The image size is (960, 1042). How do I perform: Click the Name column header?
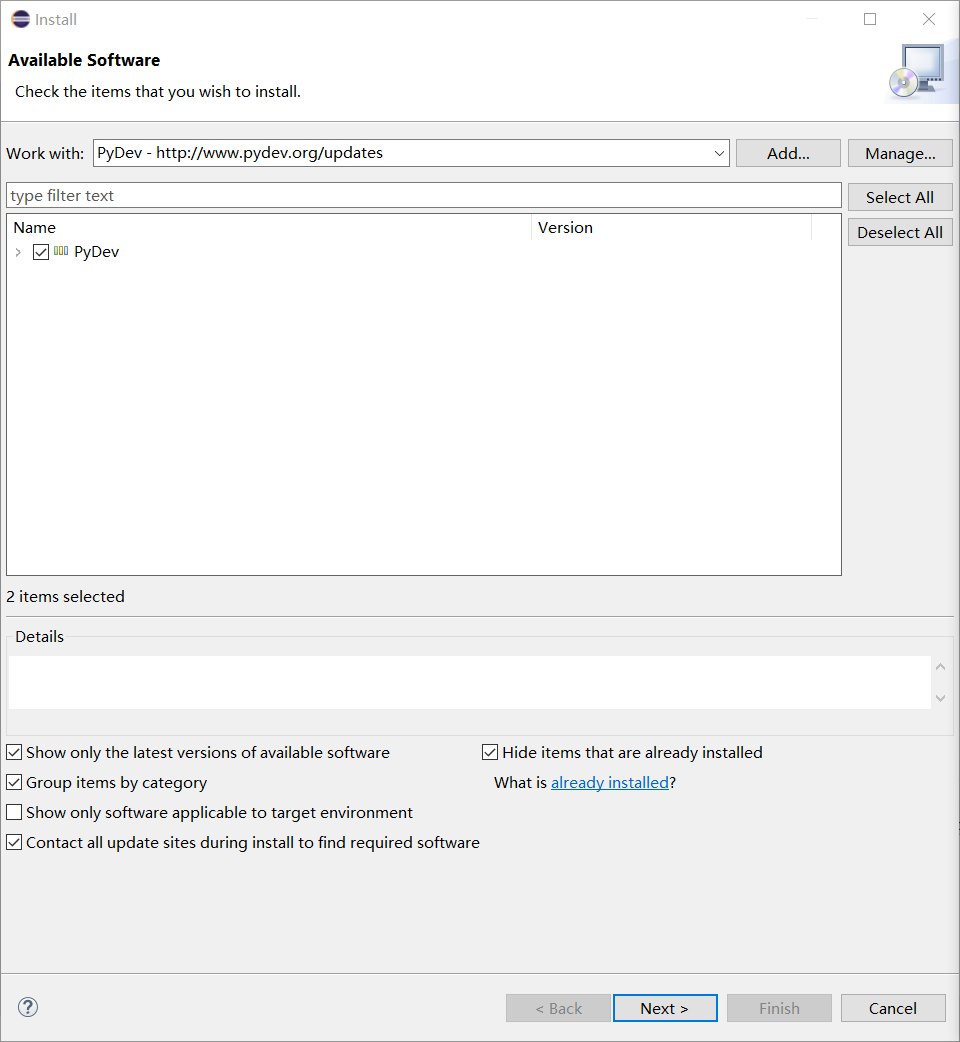pos(268,227)
